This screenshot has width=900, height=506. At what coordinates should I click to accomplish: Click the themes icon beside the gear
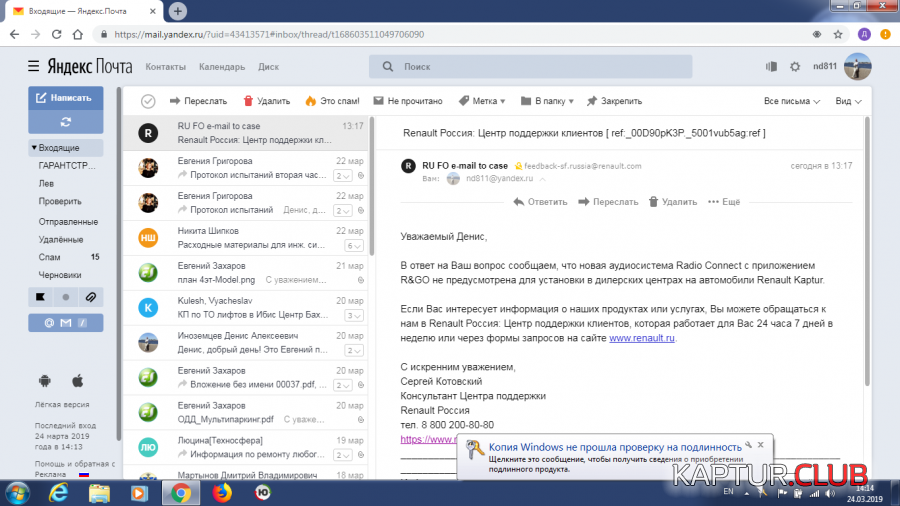771,67
